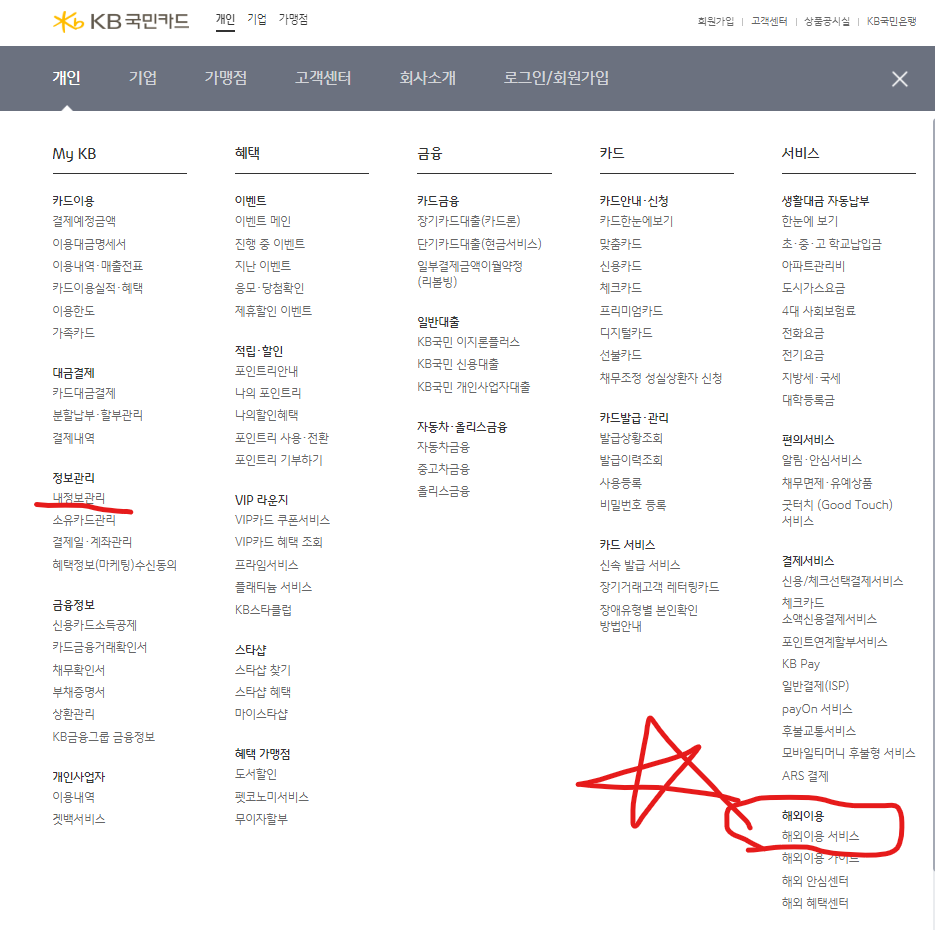Open 프리미엄카드 link
This screenshot has height=930, width=935.
631,311
